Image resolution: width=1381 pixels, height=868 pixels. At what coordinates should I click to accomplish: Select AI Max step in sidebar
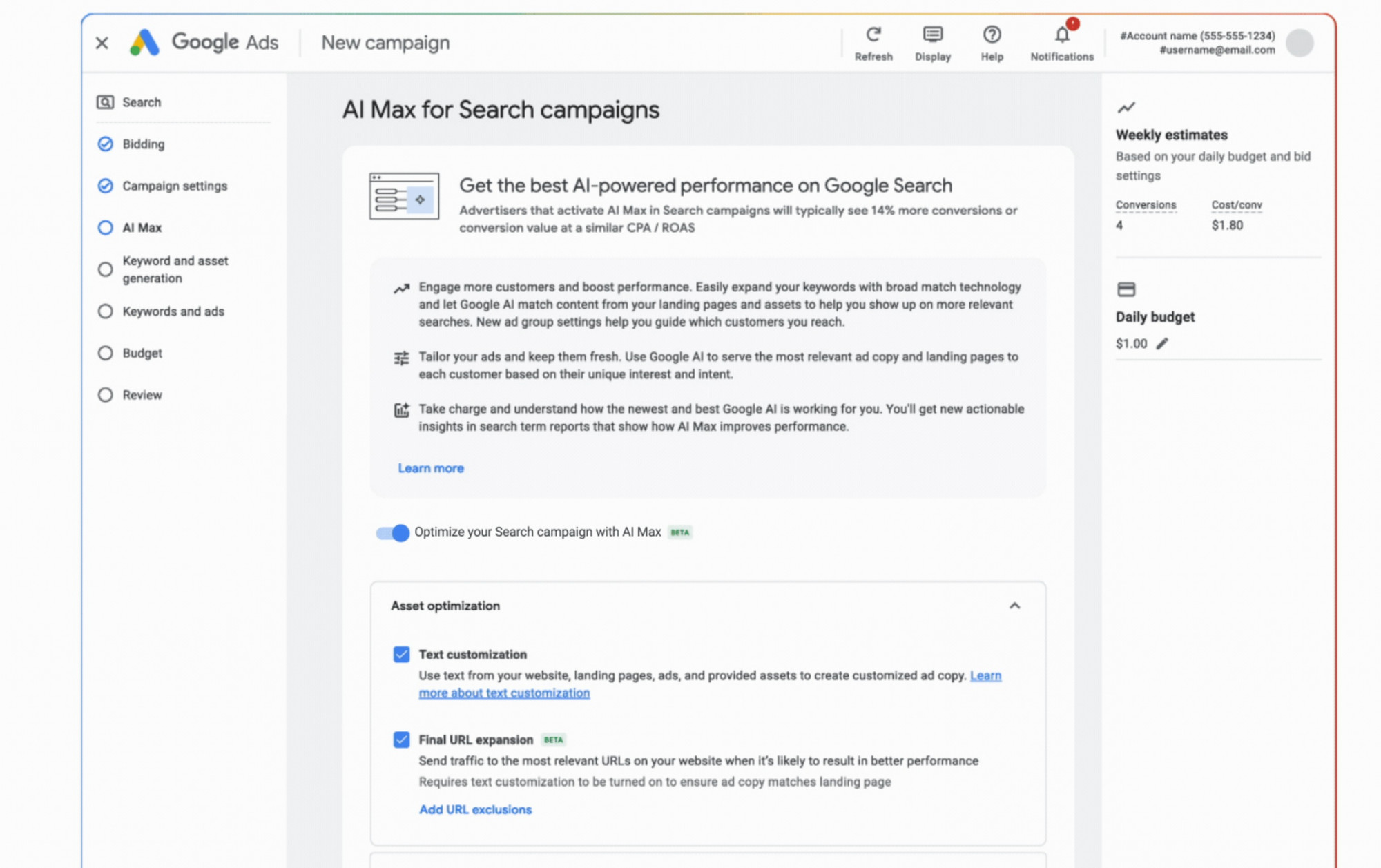click(142, 228)
